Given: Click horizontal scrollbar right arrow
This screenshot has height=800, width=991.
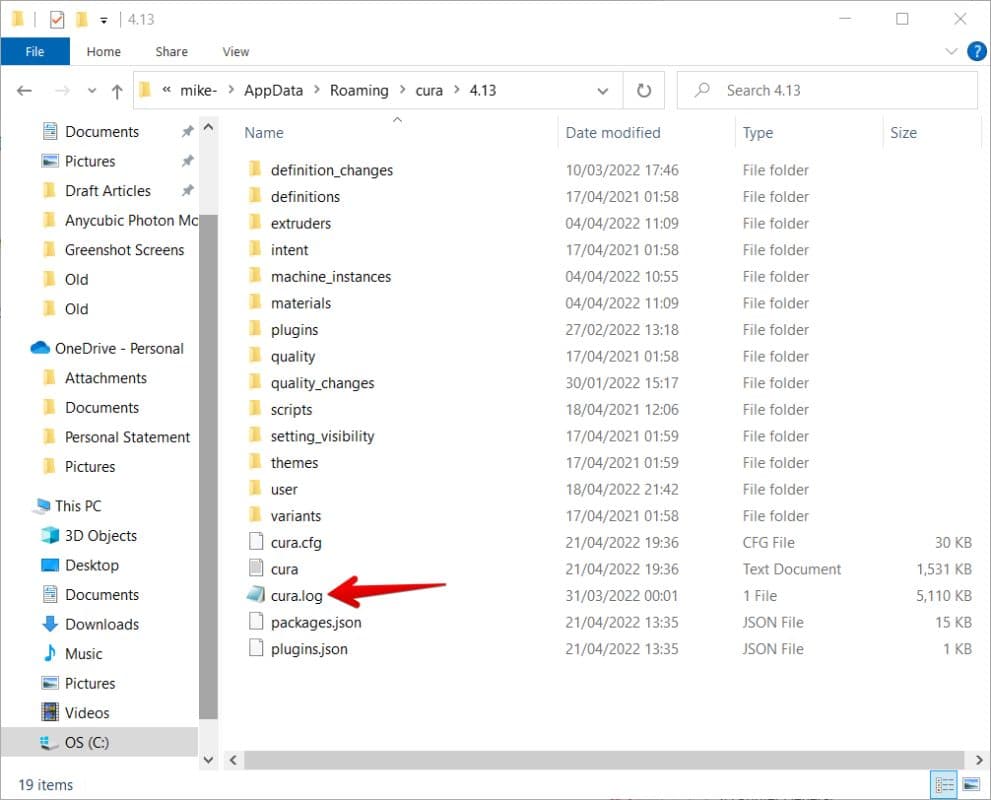Looking at the screenshot, I should [978, 760].
